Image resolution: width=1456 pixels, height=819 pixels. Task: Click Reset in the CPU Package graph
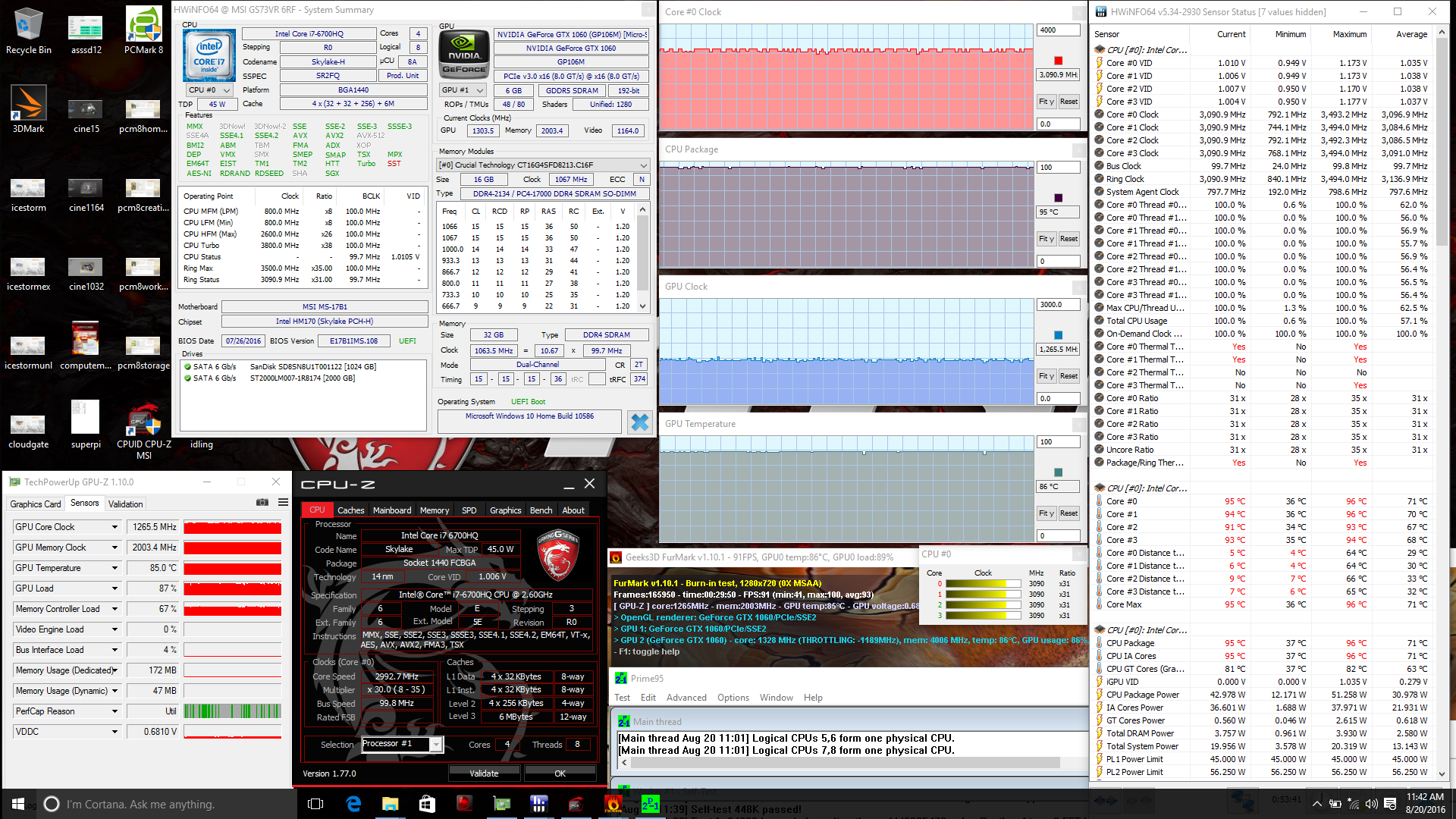pos(1068,239)
